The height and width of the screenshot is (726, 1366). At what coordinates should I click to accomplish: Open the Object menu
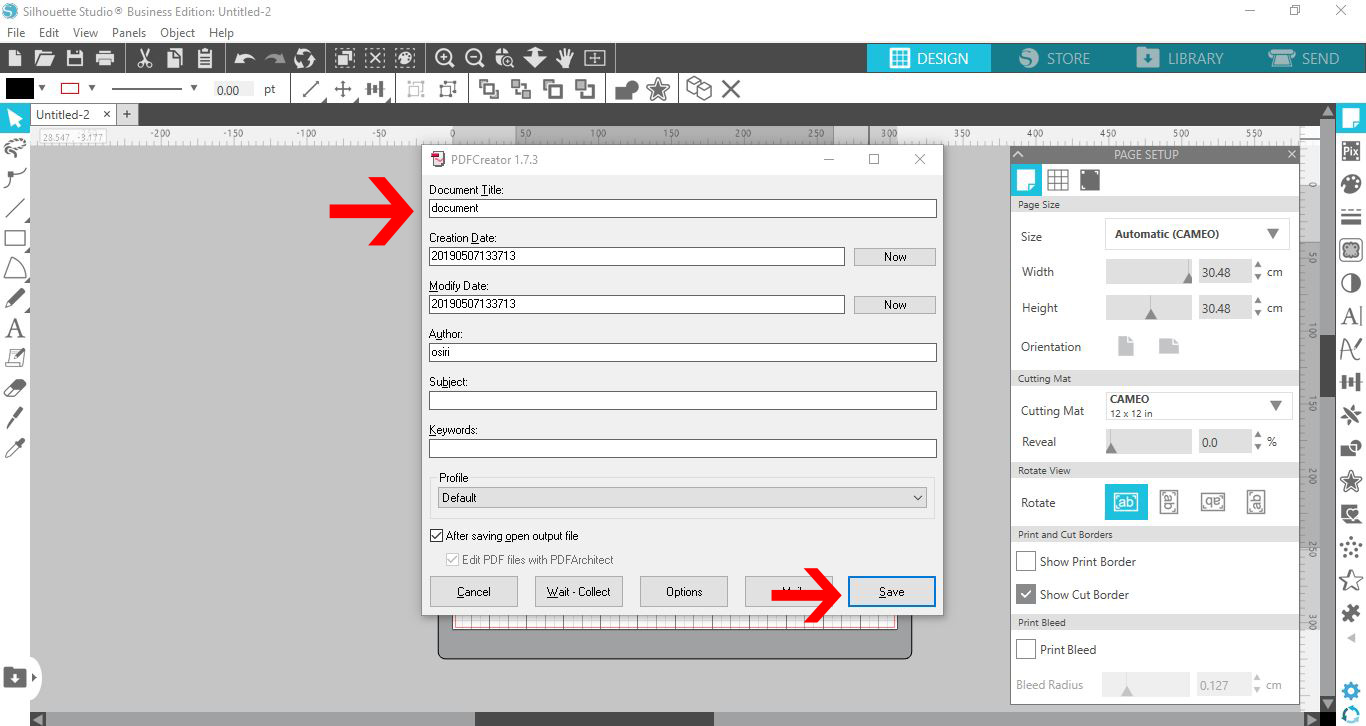(178, 33)
